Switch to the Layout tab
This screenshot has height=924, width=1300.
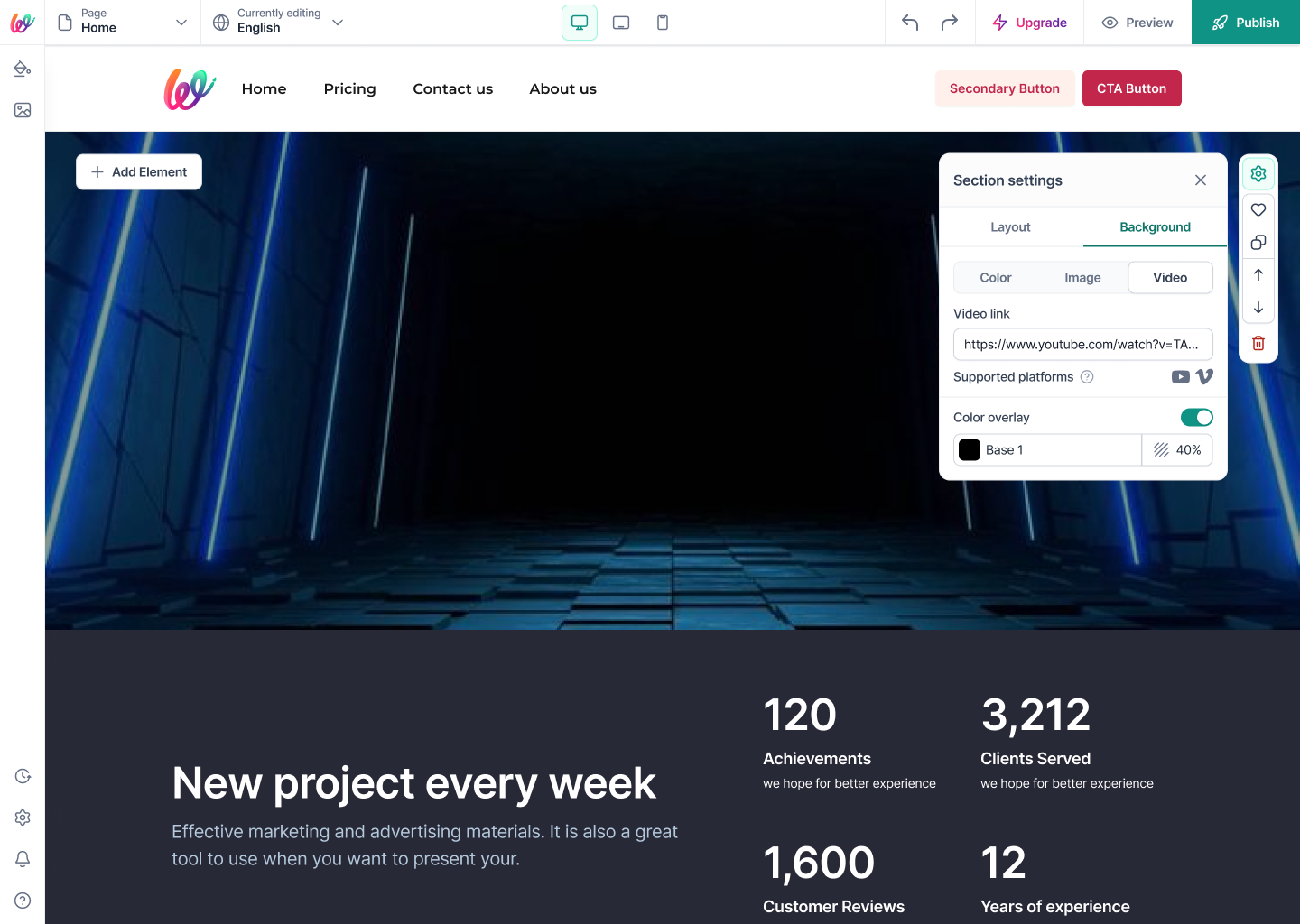click(x=1010, y=227)
